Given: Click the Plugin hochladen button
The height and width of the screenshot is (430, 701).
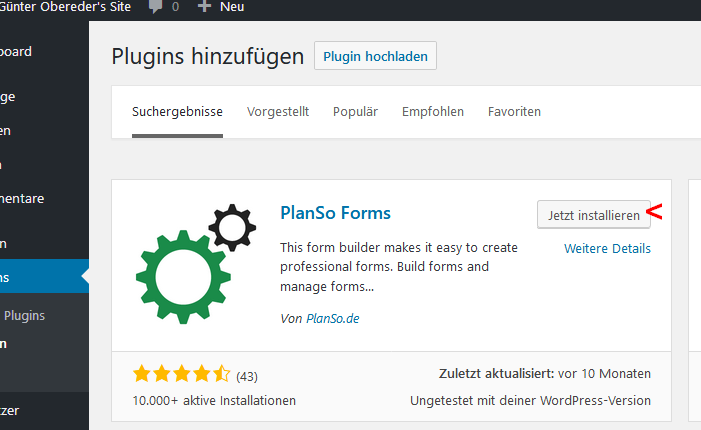Looking at the screenshot, I should point(375,56).
